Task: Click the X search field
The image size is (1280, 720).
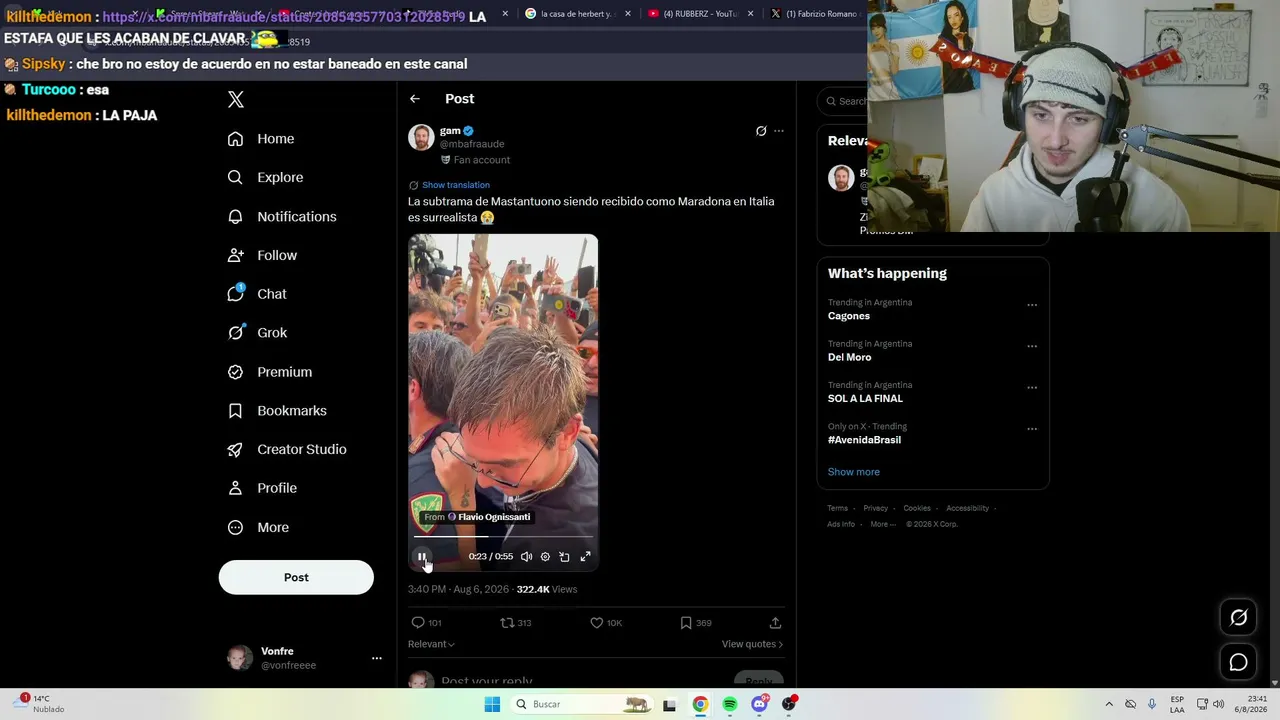Action: 843,101
